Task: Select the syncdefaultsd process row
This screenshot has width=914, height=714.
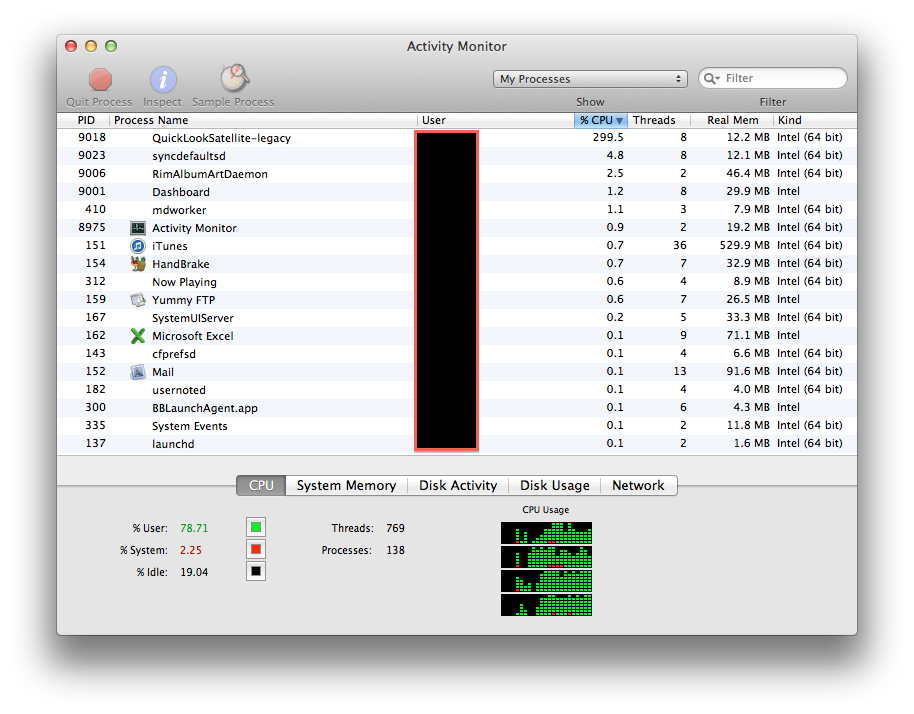Action: pyautogui.click(x=457, y=156)
